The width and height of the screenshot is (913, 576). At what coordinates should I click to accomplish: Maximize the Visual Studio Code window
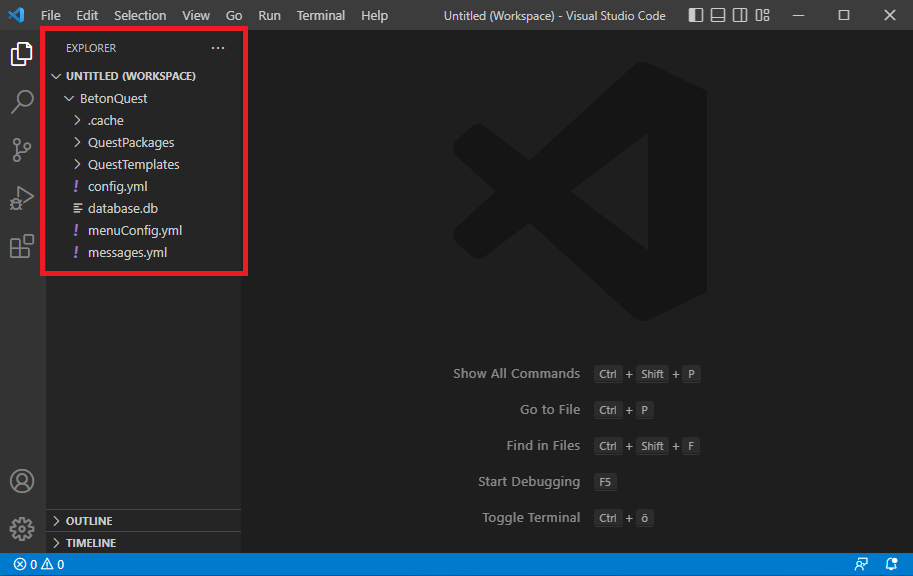pyautogui.click(x=844, y=15)
